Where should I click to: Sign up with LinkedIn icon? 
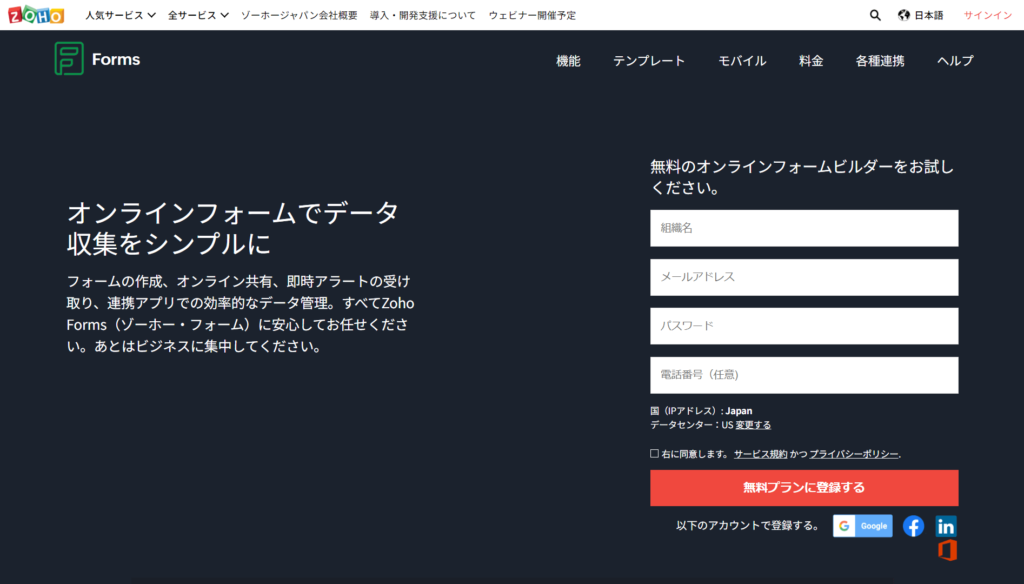click(946, 526)
